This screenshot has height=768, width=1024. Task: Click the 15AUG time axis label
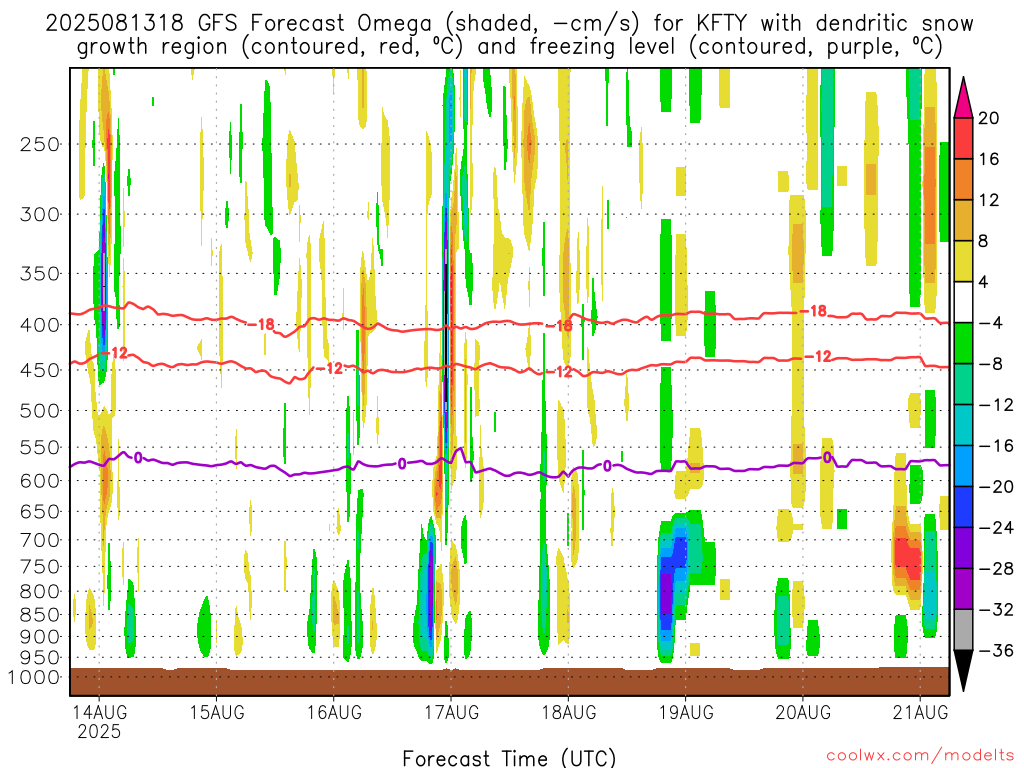(217, 711)
